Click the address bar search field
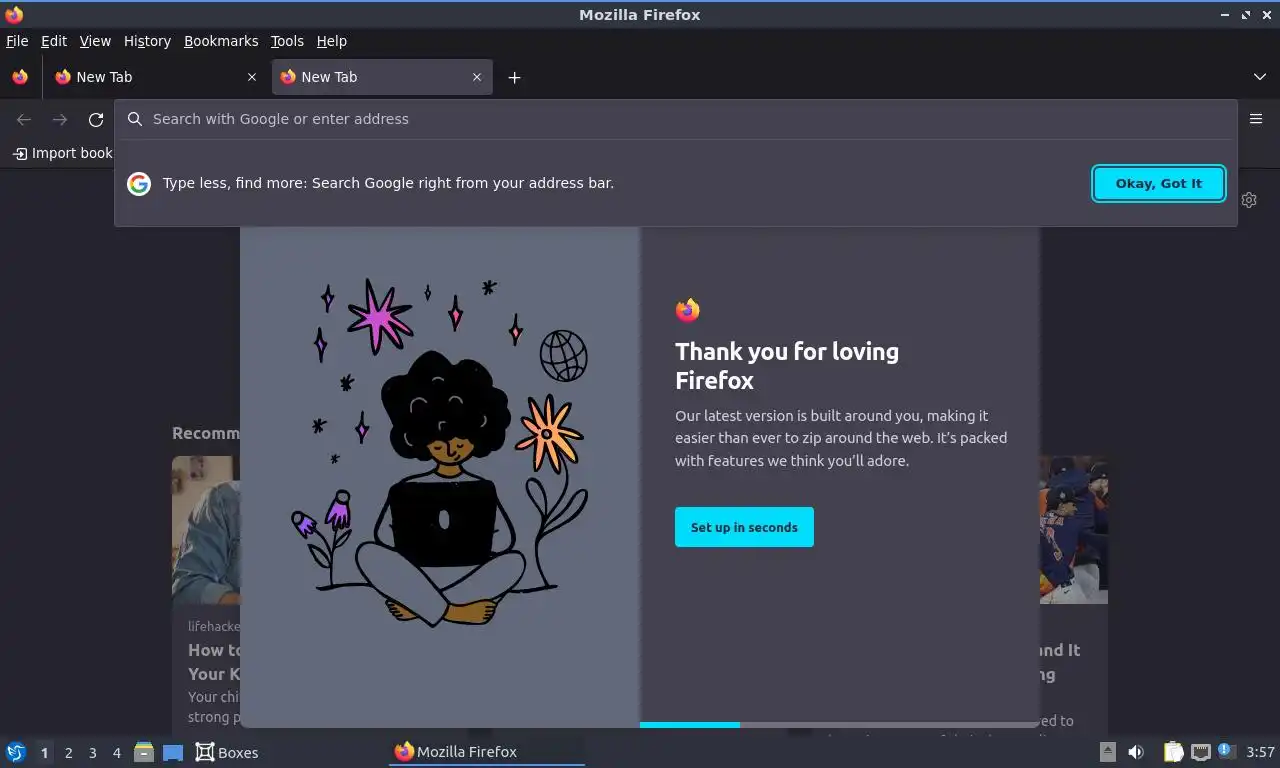 [676, 119]
